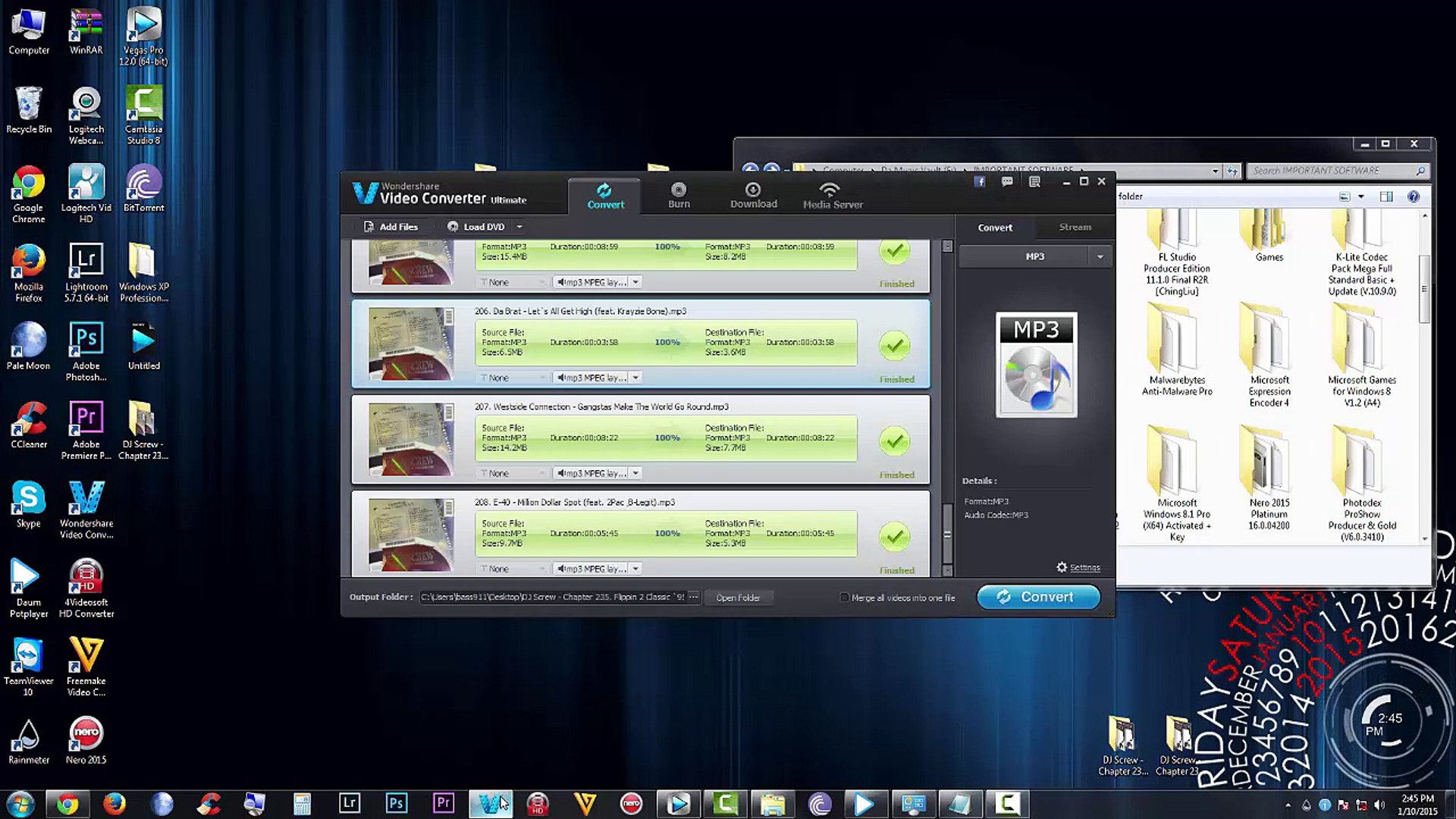1456x819 pixels.
Task: Select the Stream output tab
Action: [1075, 227]
